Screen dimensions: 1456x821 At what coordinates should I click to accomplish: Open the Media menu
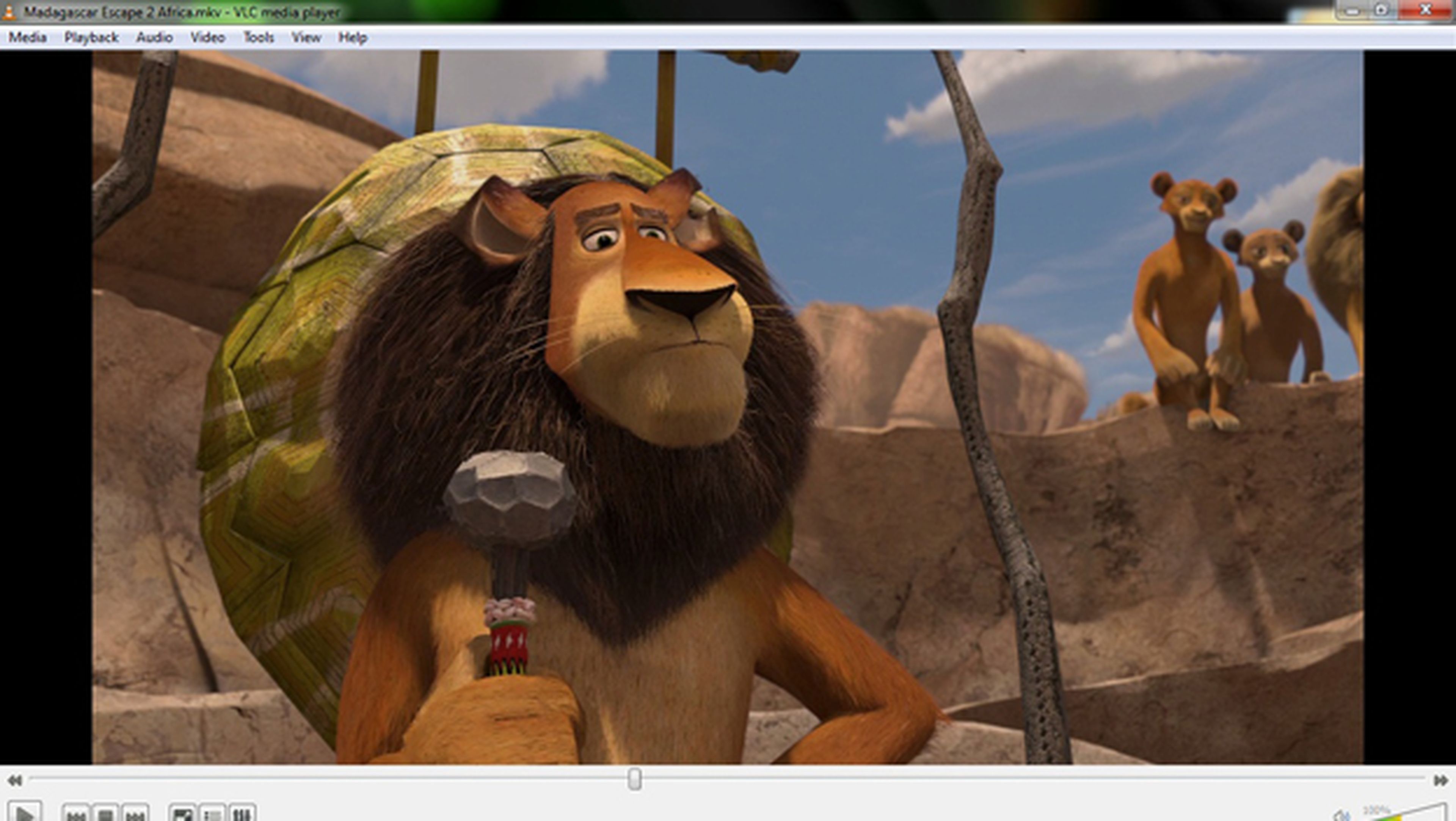(27, 37)
